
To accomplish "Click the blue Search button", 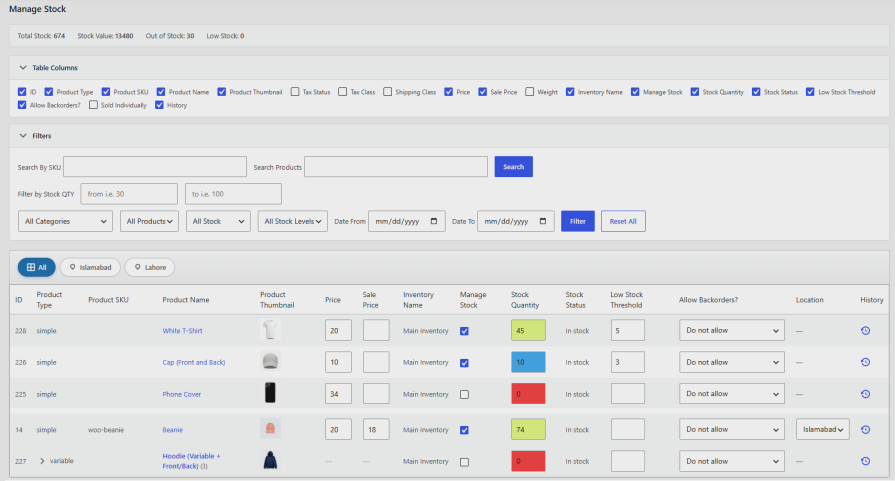I will tap(514, 167).
